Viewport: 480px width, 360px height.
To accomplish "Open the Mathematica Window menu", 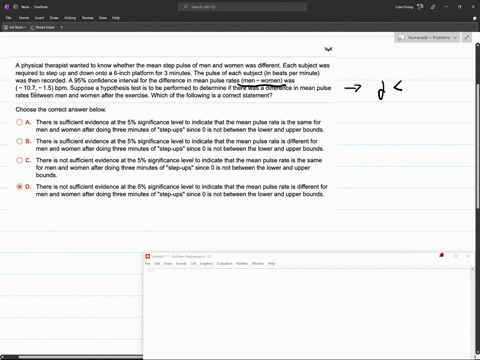I will [258, 263].
